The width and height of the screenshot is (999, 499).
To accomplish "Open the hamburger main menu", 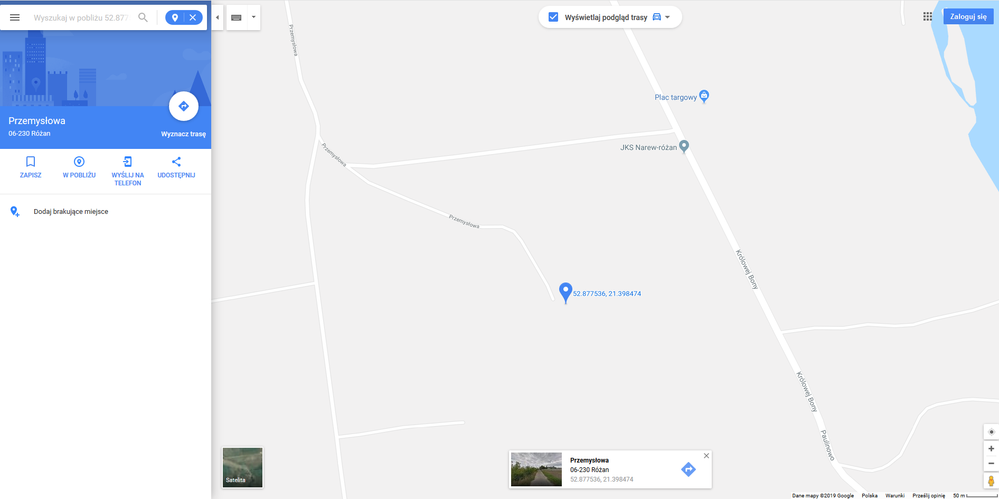I will [x=15, y=17].
